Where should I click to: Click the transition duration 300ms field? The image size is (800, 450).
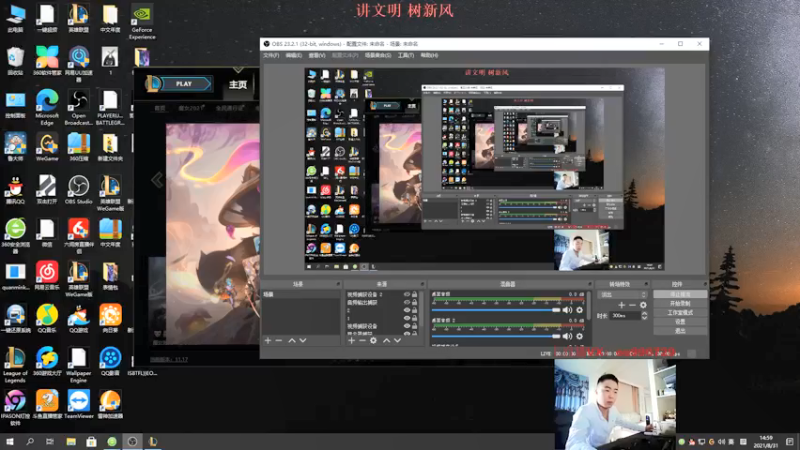[625, 316]
